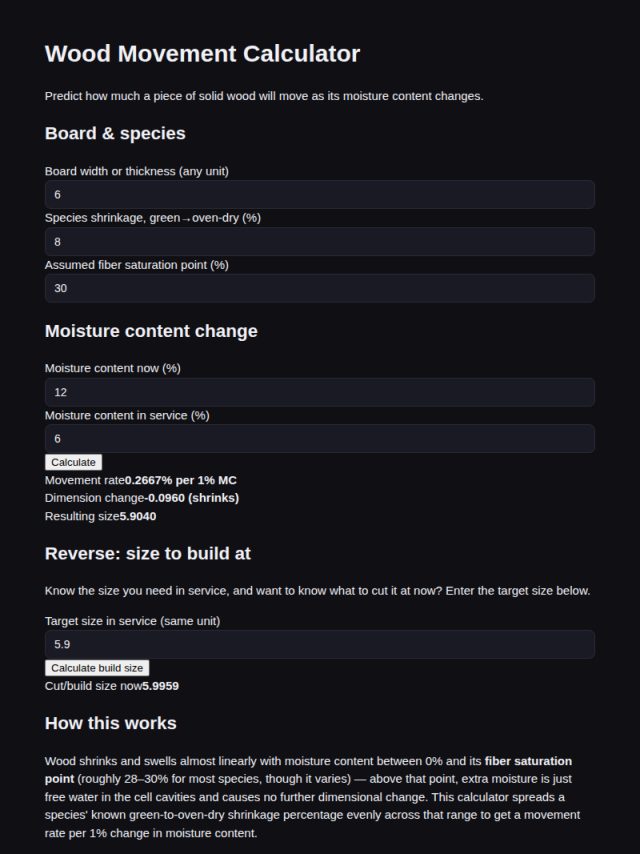Select the Assumed fiber saturation point input
This screenshot has height=854, width=640.
320,288
